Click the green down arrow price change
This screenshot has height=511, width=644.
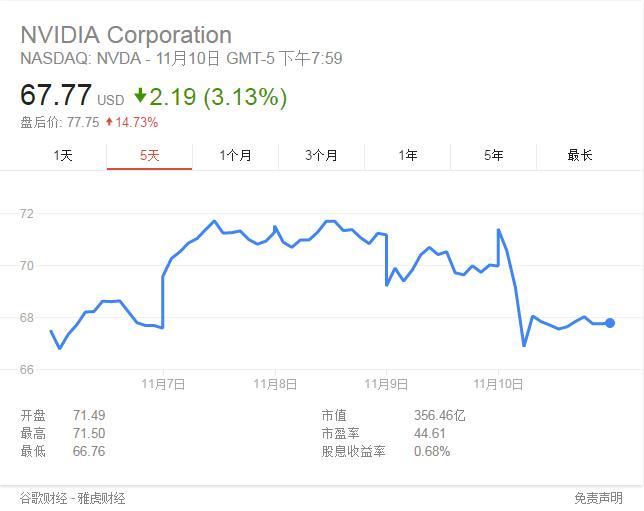pyautogui.click(x=140, y=95)
